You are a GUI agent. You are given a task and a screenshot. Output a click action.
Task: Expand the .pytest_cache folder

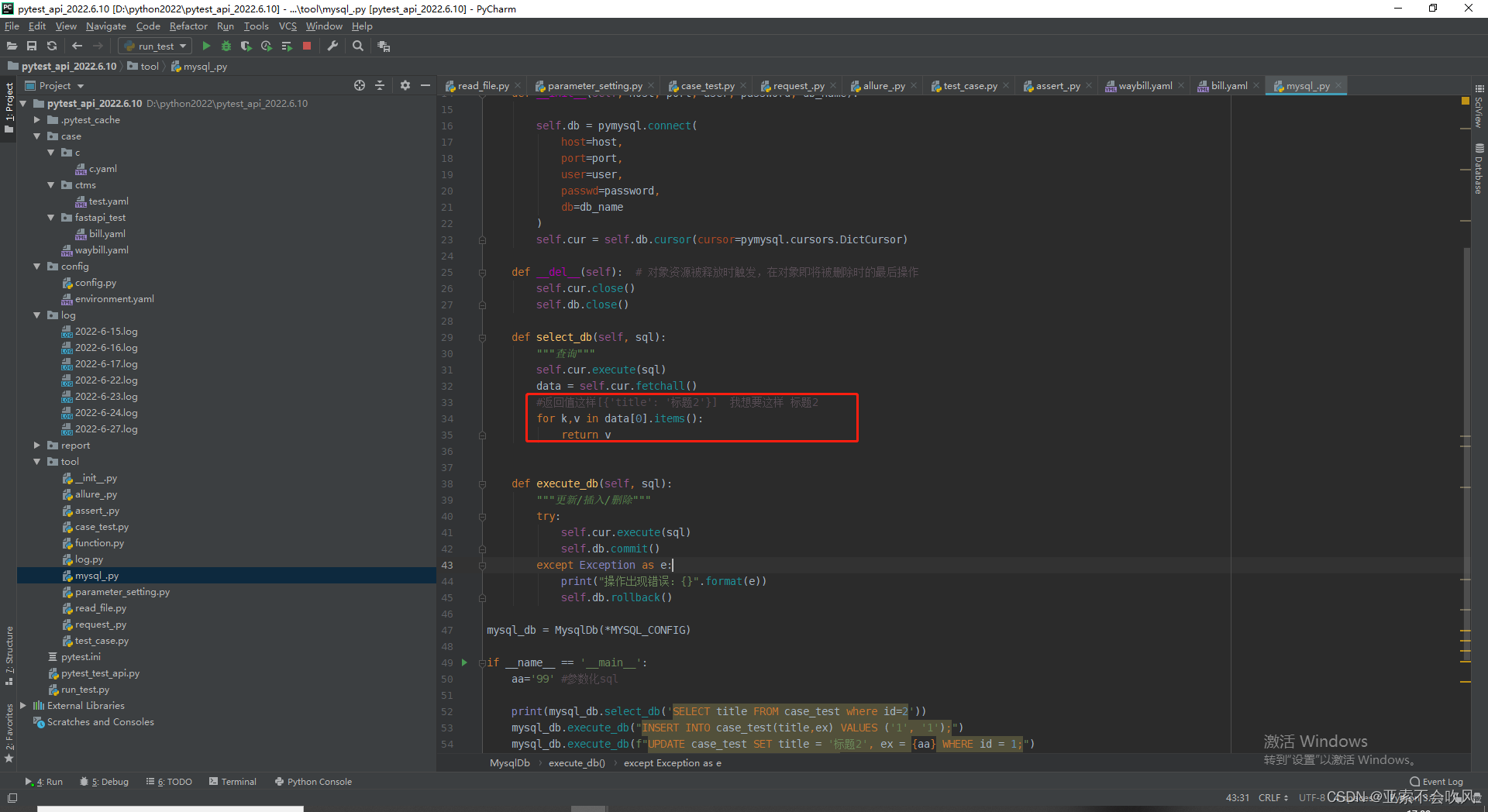point(37,120)
